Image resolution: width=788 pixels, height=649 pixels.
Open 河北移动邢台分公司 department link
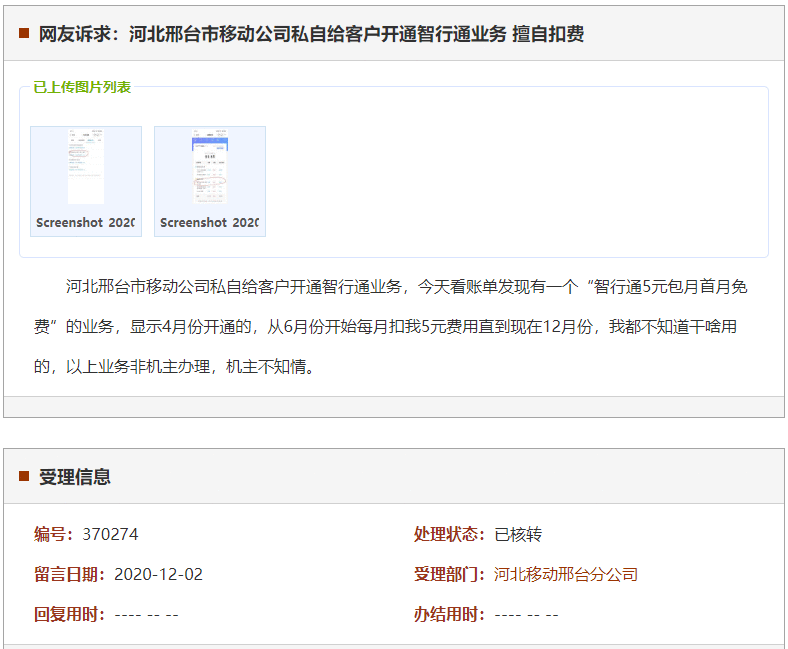pos(566,574)
